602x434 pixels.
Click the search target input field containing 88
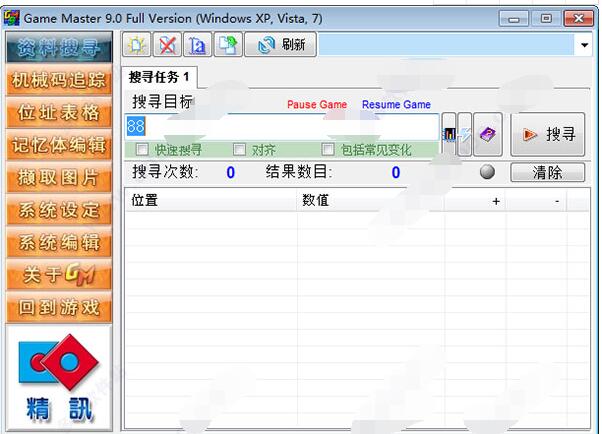tap(282, 127)
